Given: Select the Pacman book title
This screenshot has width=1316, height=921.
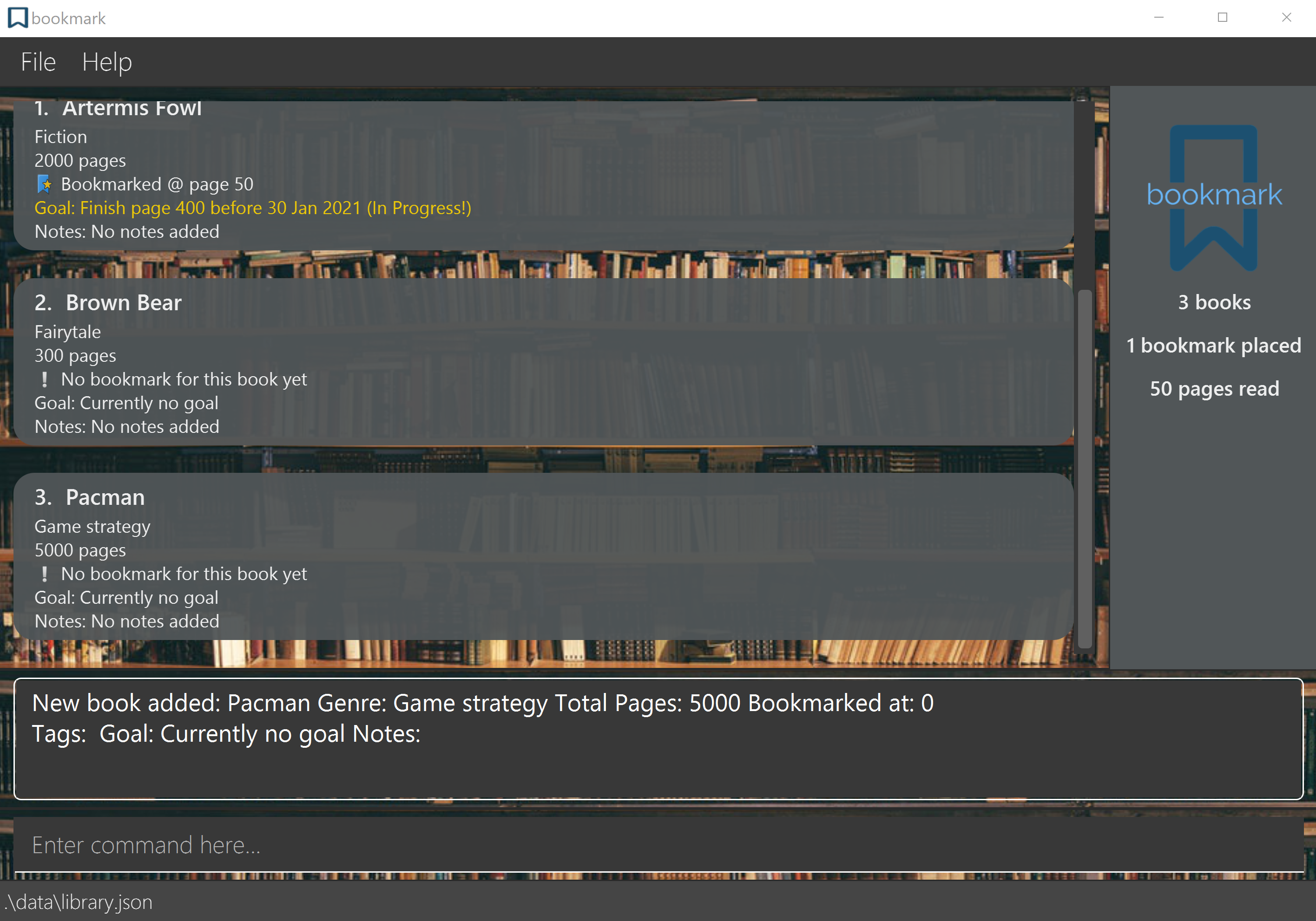Looking at the screenshot, I should click(105, 497).
